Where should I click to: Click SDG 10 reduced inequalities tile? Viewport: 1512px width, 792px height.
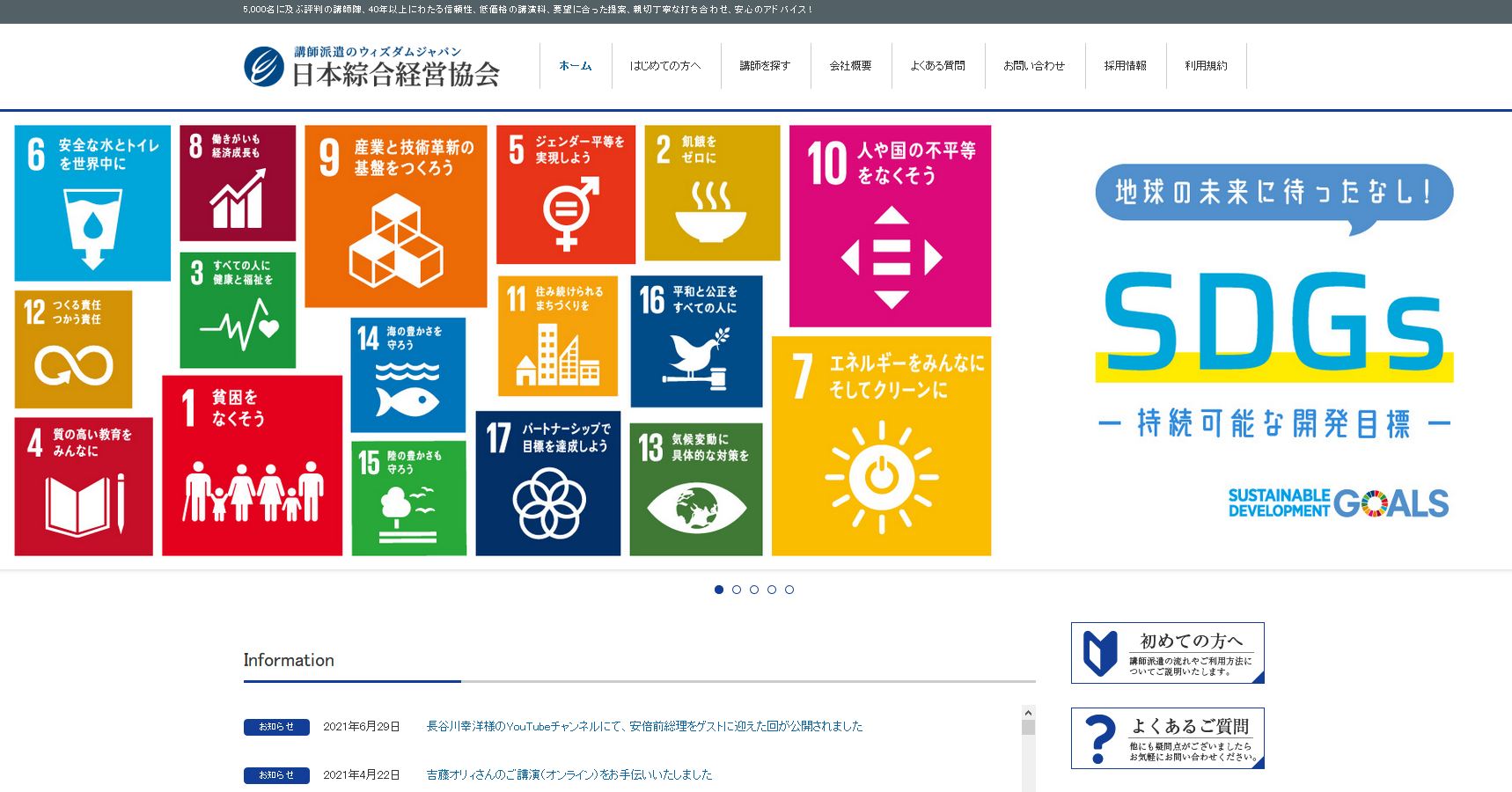pos(890,226)
